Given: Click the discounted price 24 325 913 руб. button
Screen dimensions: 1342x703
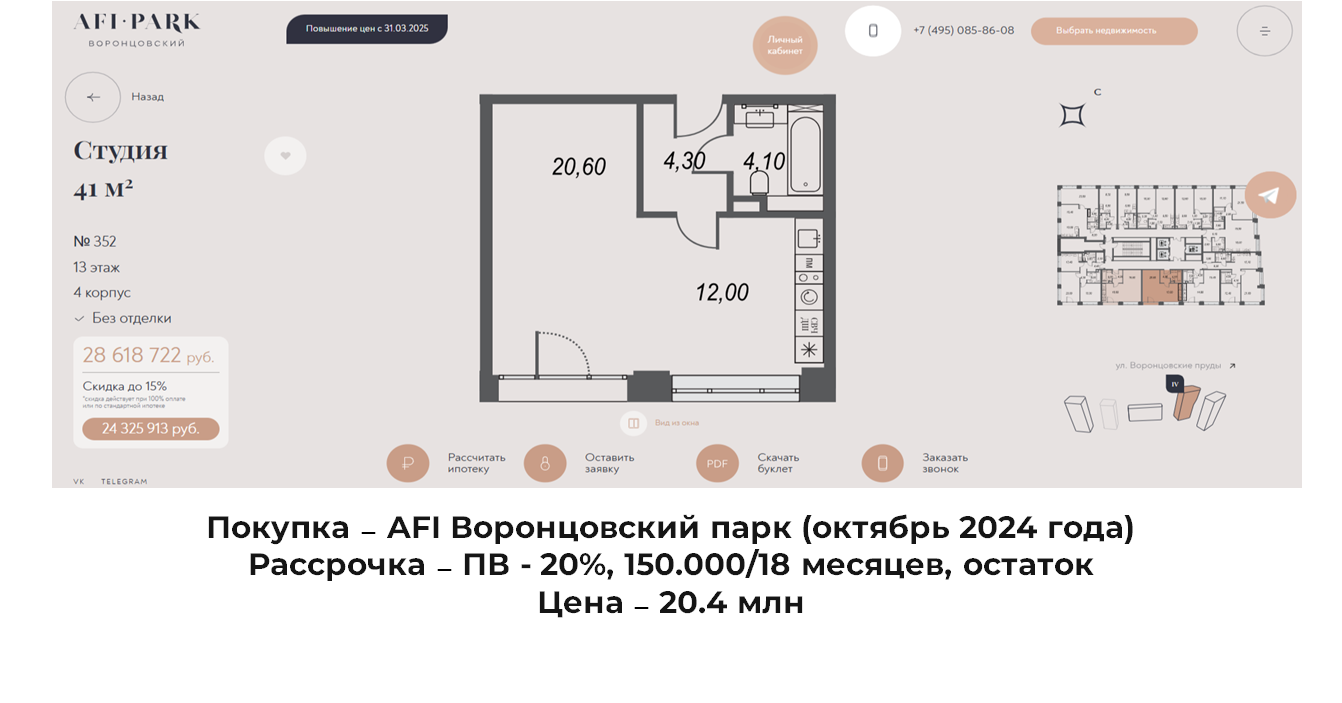Looking at the screenshot, I should pos(151,429).
